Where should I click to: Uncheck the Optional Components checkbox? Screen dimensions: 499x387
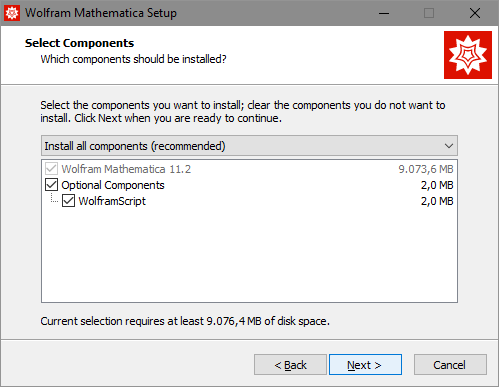tap(51, 185)
